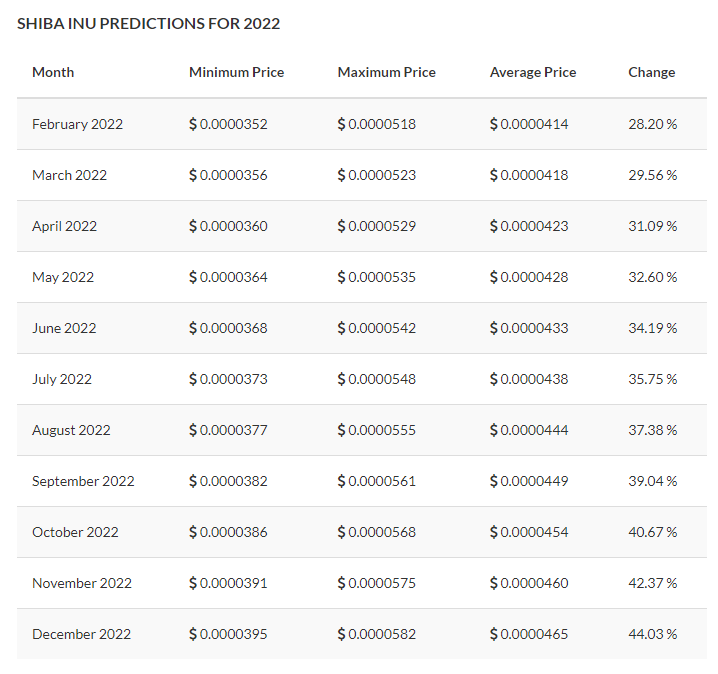The width and height of the screenshot is (718, 674).
Task: Select the September 2022 row label
Action: [83, 481]
